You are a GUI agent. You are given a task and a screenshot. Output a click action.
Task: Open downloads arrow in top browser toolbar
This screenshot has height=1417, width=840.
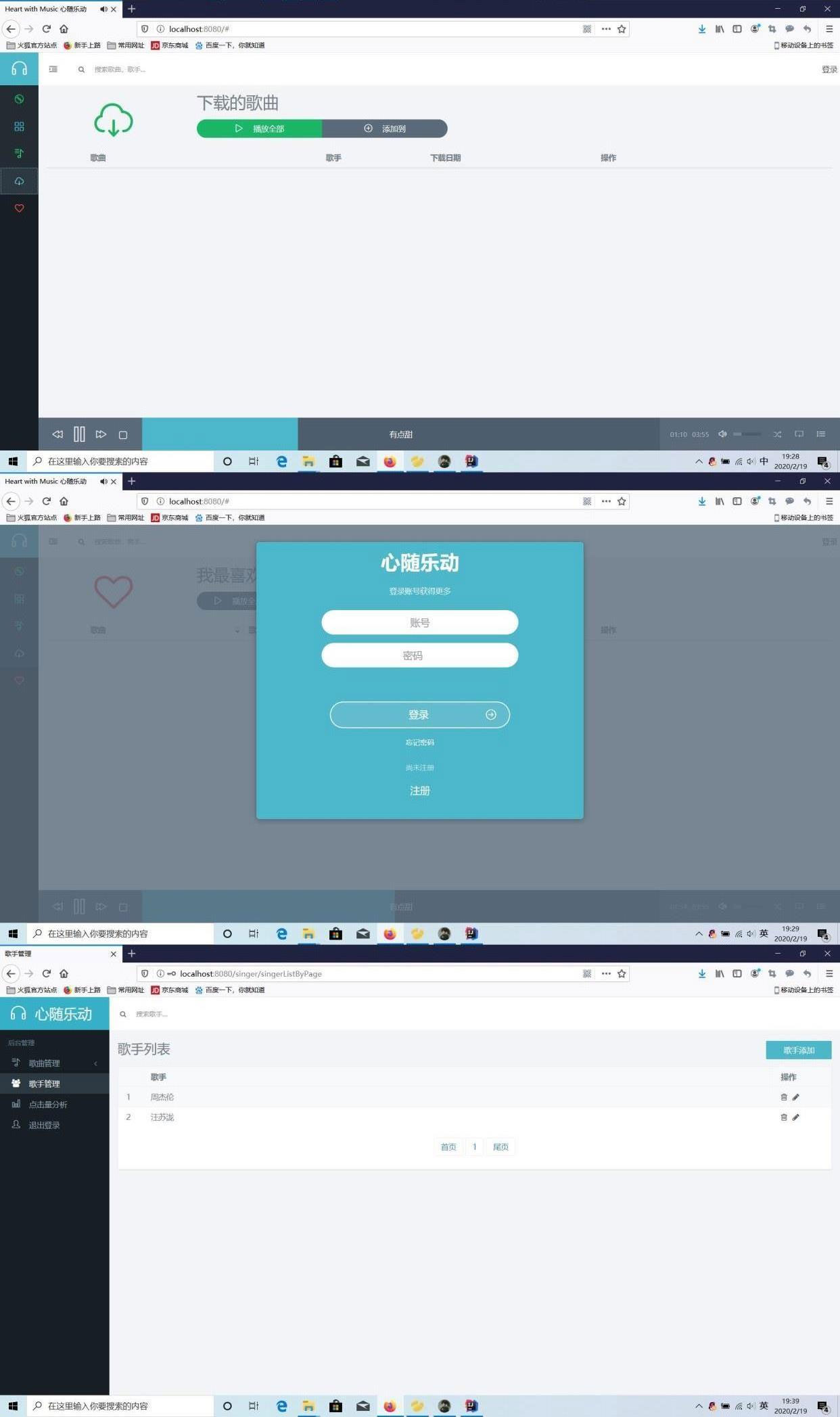[702, 28]
